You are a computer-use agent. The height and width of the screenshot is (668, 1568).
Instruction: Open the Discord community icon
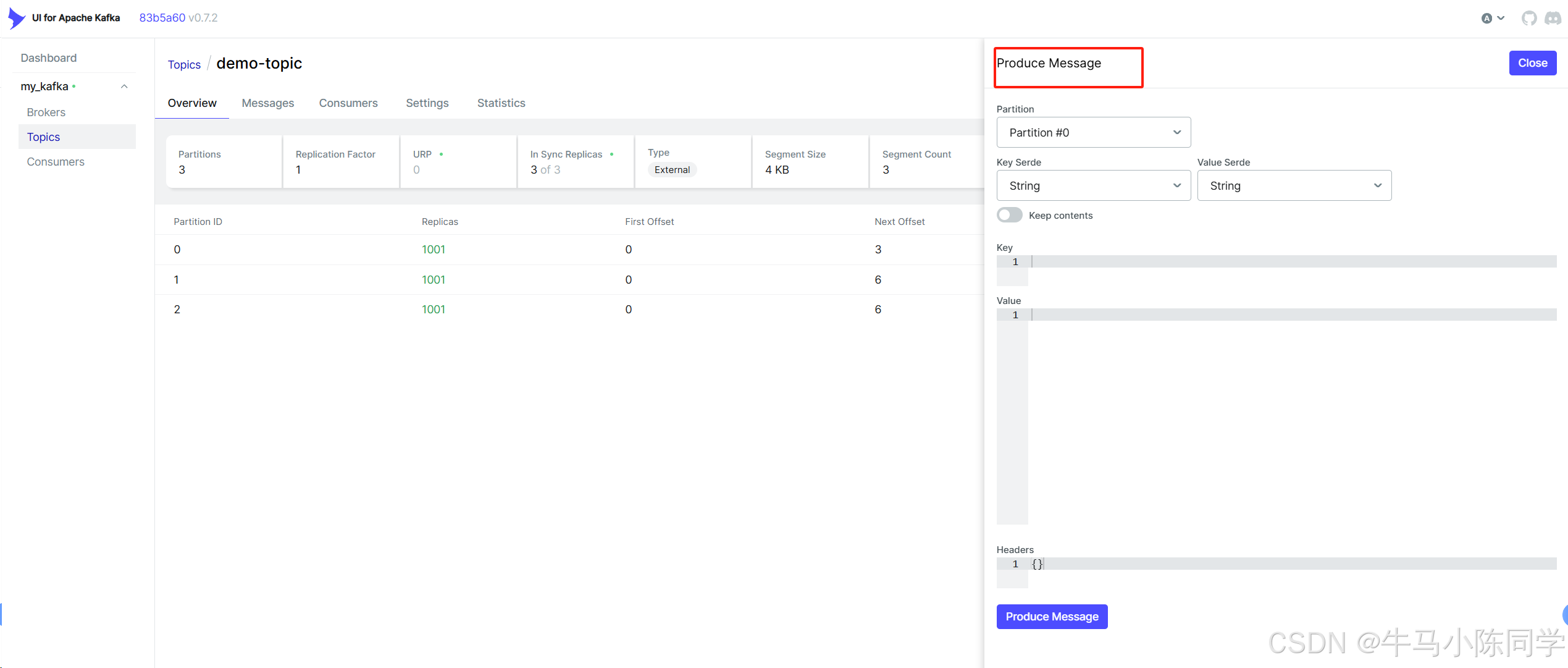click(x=1553, y=18)
